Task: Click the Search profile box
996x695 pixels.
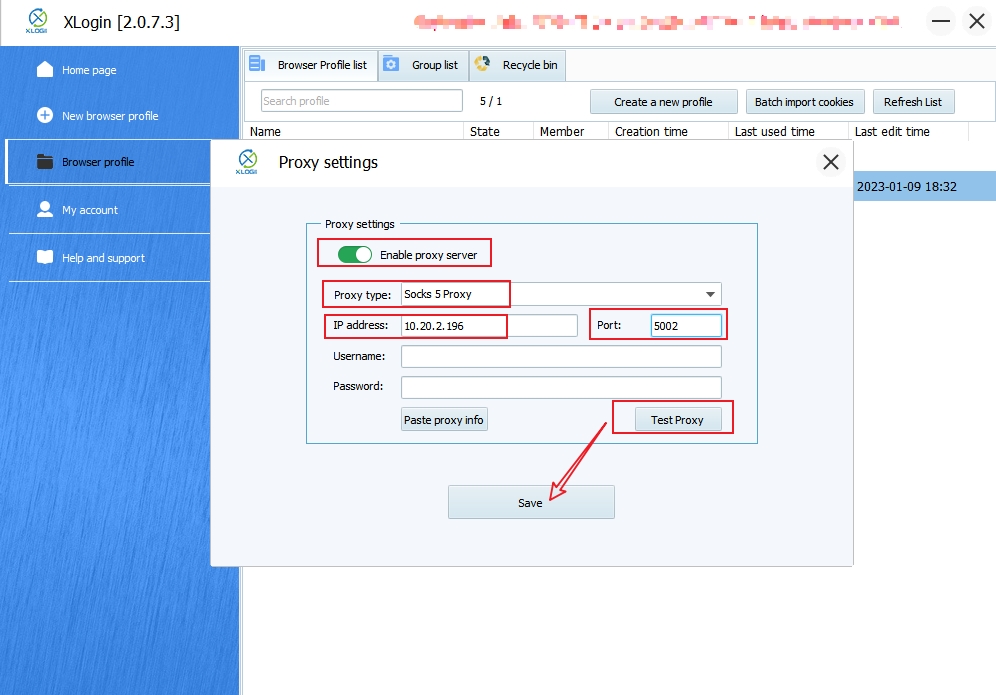Action: point(361,101)
